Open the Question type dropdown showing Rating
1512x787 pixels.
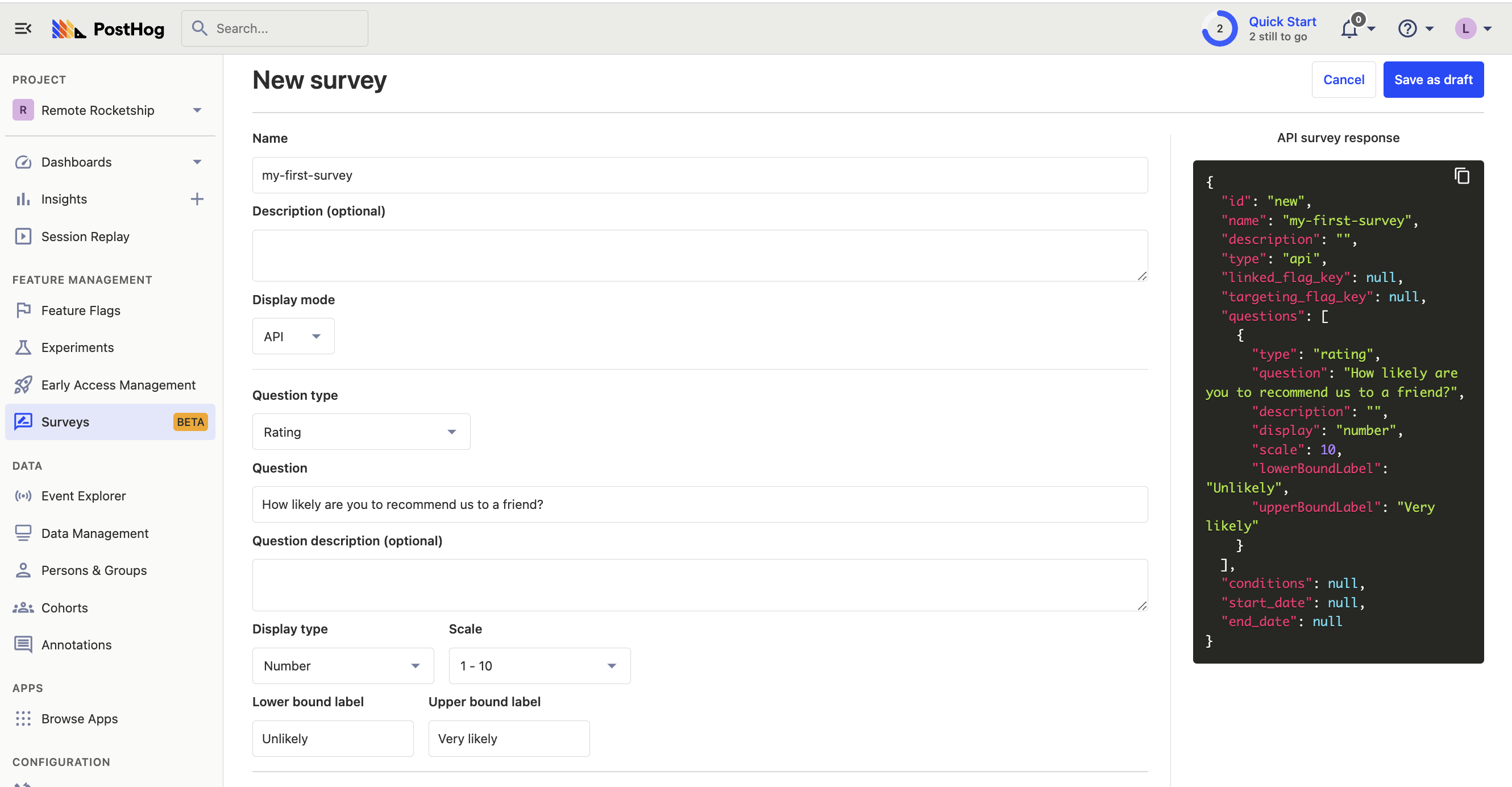click(x=360, y=431)
